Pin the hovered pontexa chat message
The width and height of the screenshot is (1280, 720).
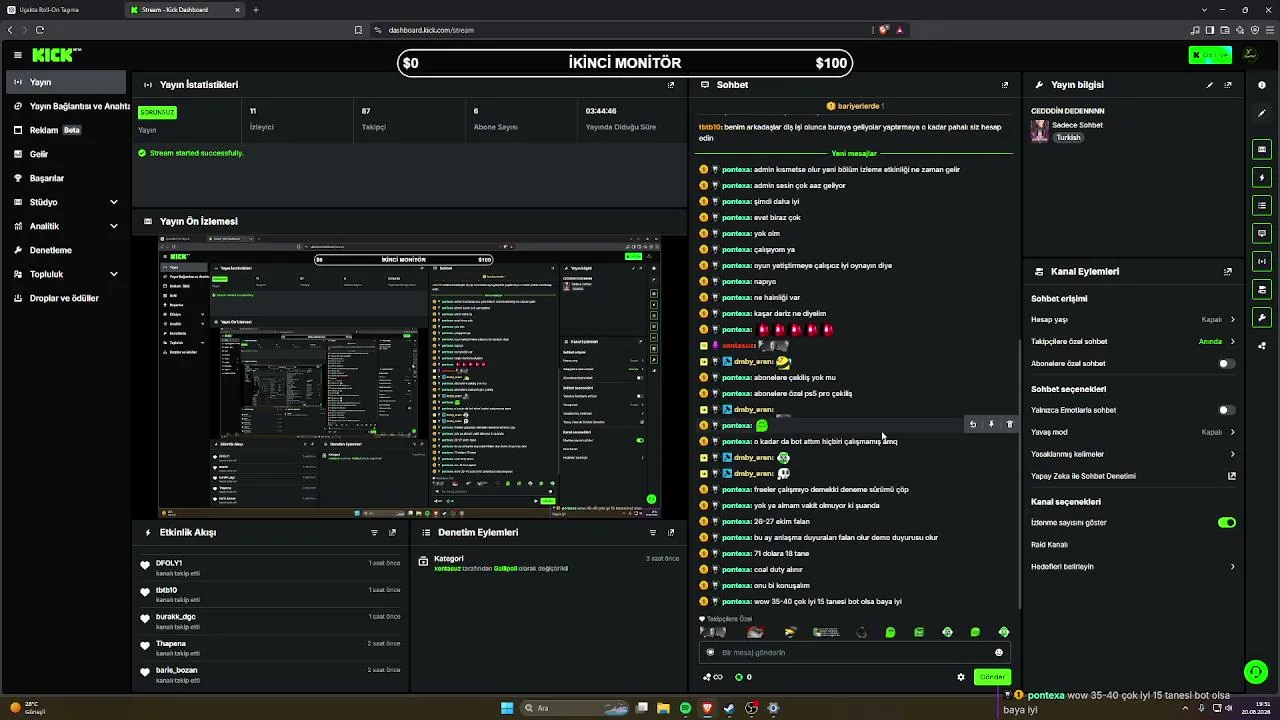pyautogui.click(x=991, y=425)
